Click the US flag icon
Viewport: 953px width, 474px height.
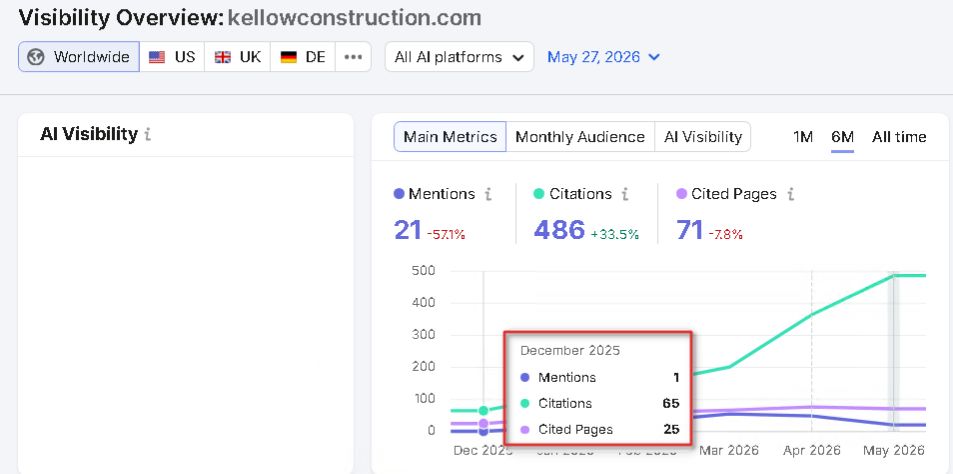click(157, 57)
